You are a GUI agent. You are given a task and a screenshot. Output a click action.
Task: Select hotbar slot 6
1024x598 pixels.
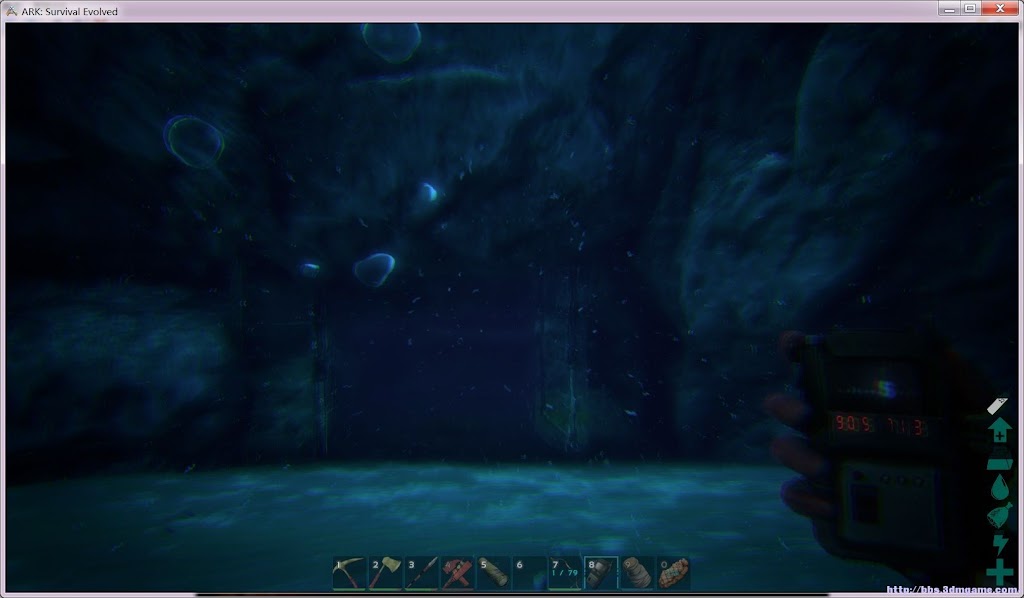529,573
